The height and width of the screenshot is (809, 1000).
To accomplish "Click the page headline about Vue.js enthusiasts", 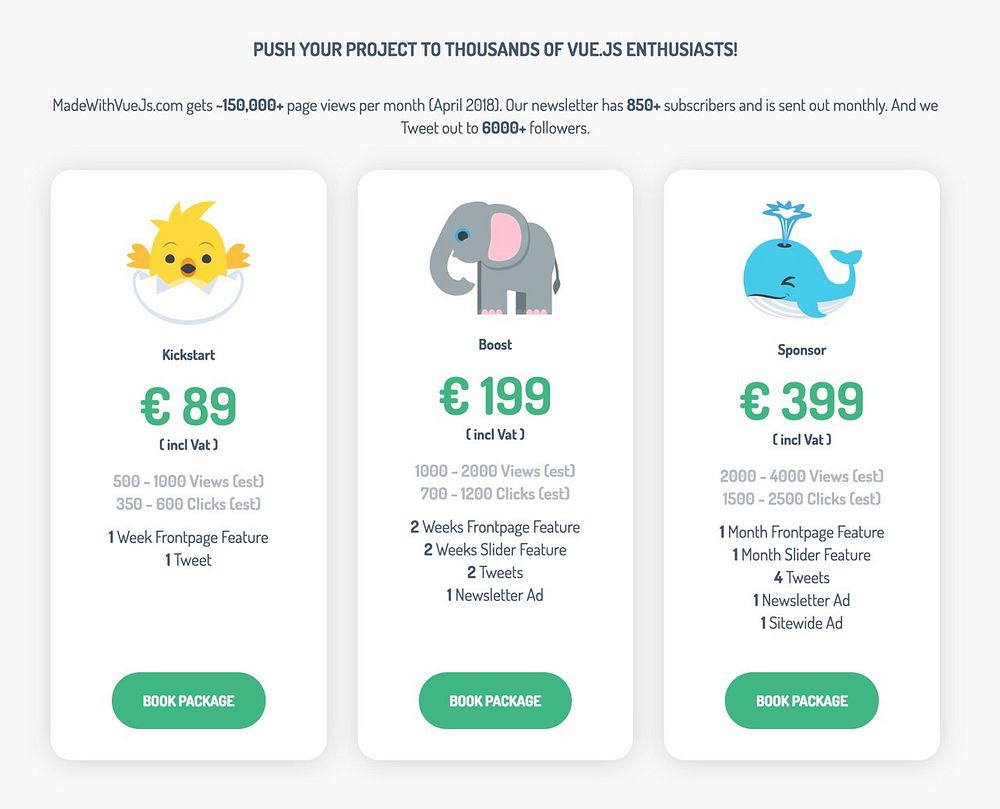I will [495, 49].
